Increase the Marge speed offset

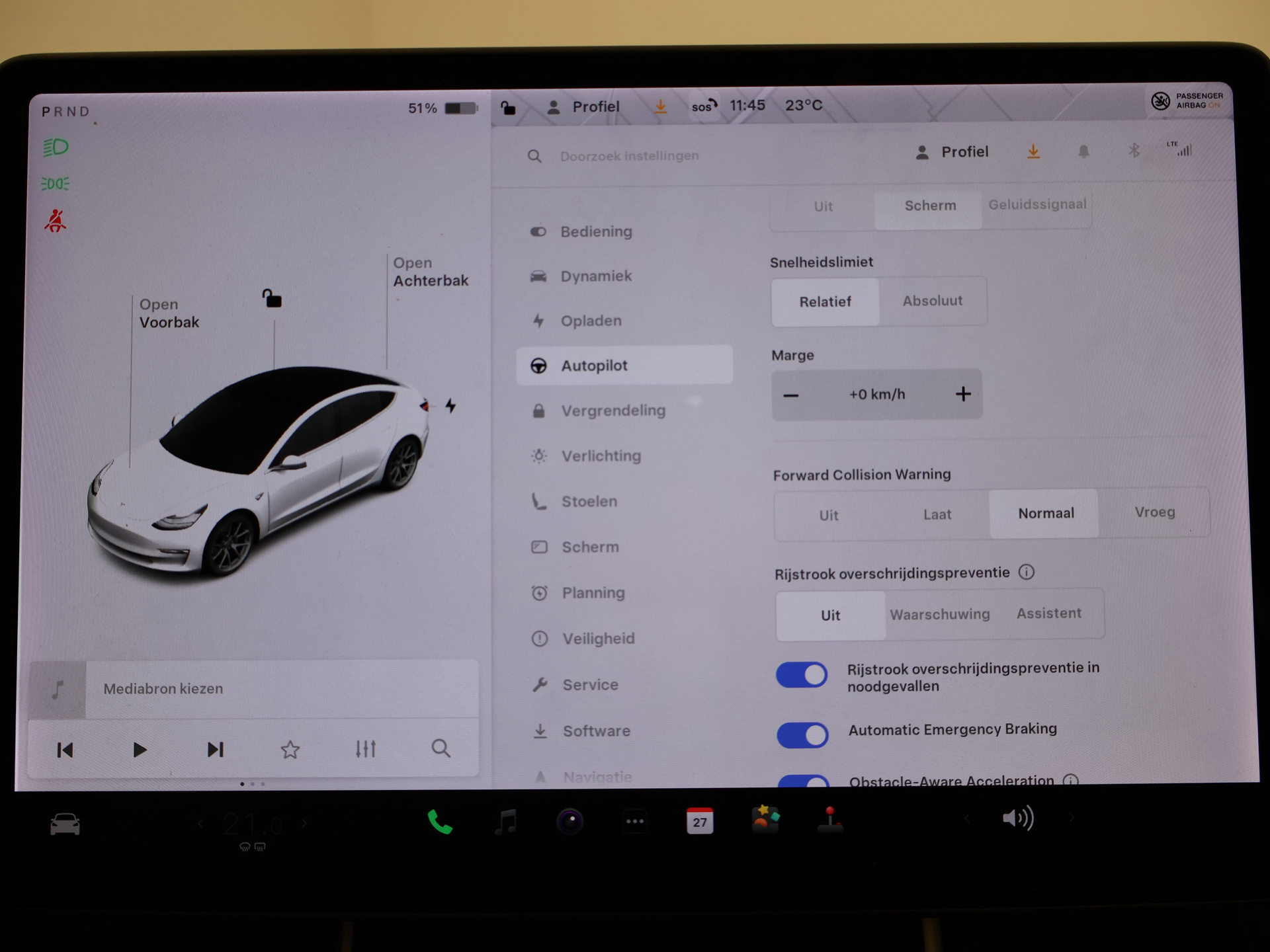coord(963,394)
